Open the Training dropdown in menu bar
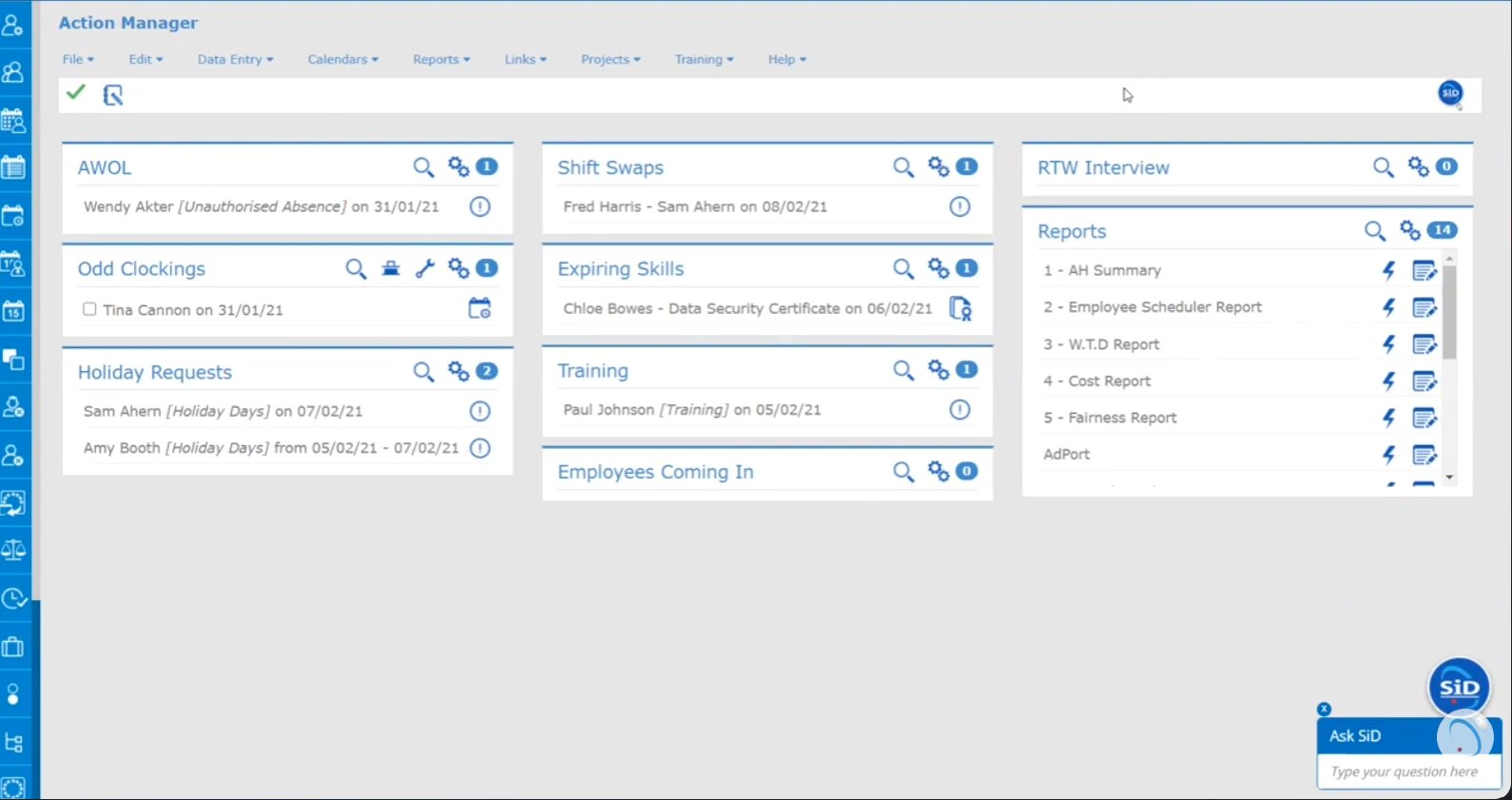Screen dimensions: 1512x800 coord(704,59)
